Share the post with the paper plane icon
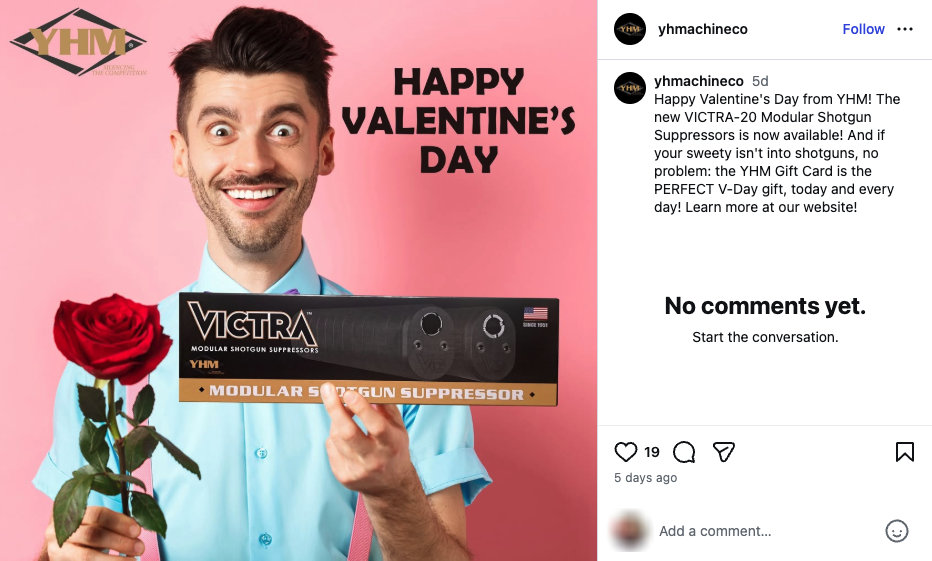 (723, 452)
